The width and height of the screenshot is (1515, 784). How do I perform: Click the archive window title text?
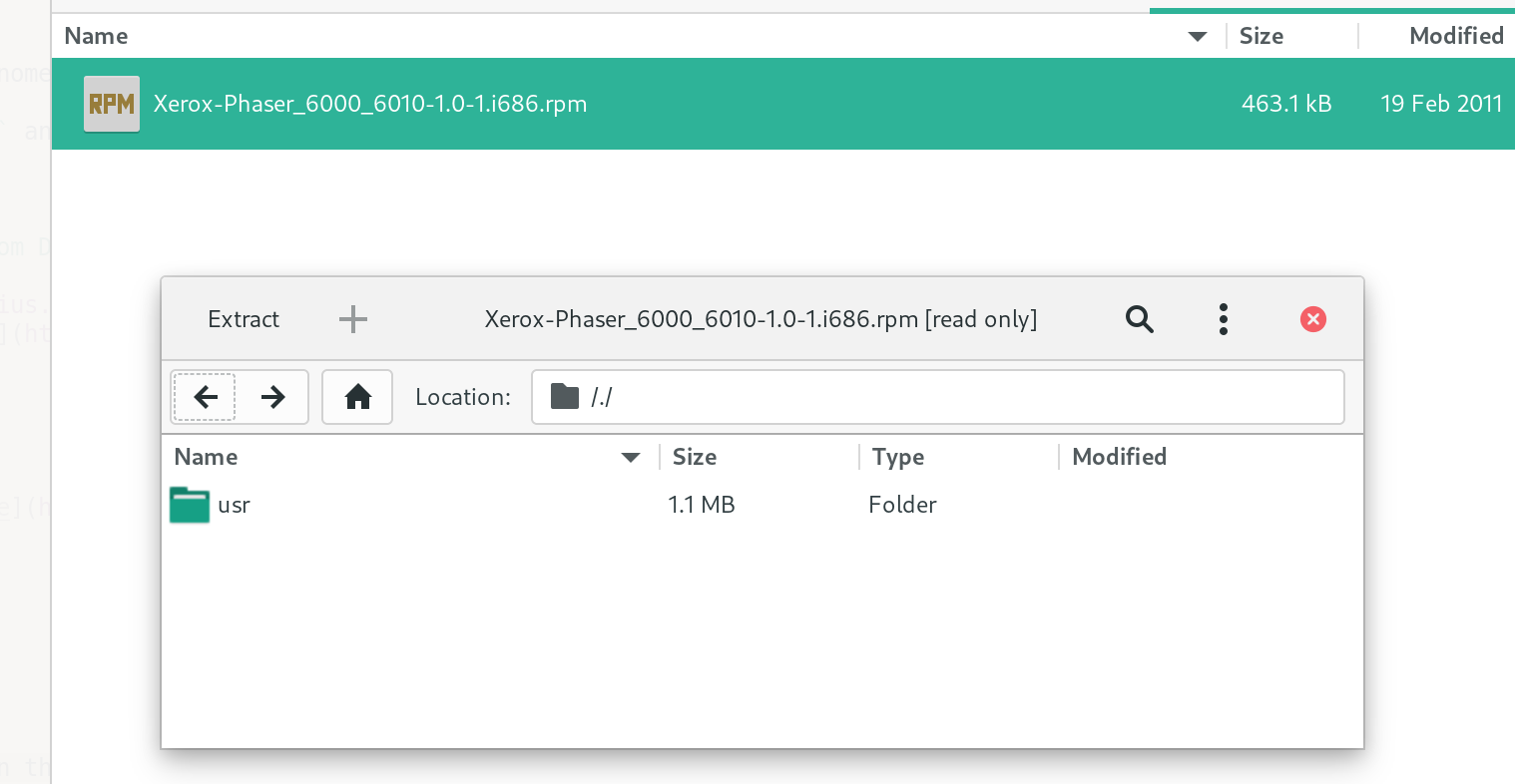760,319
